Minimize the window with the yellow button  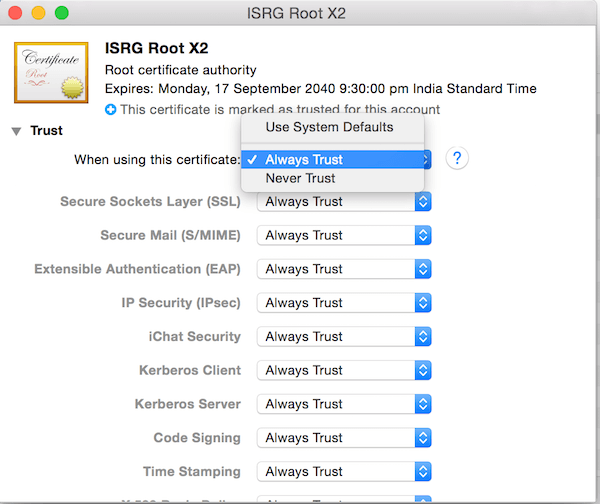39,14
